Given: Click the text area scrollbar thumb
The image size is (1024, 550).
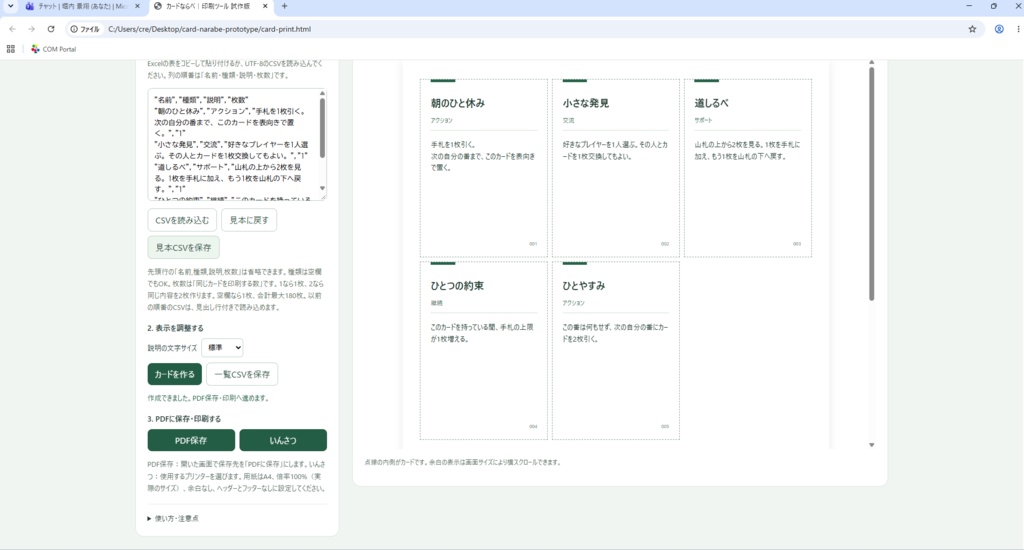Looking at the screenshot, I should click(x=322, y=129).
